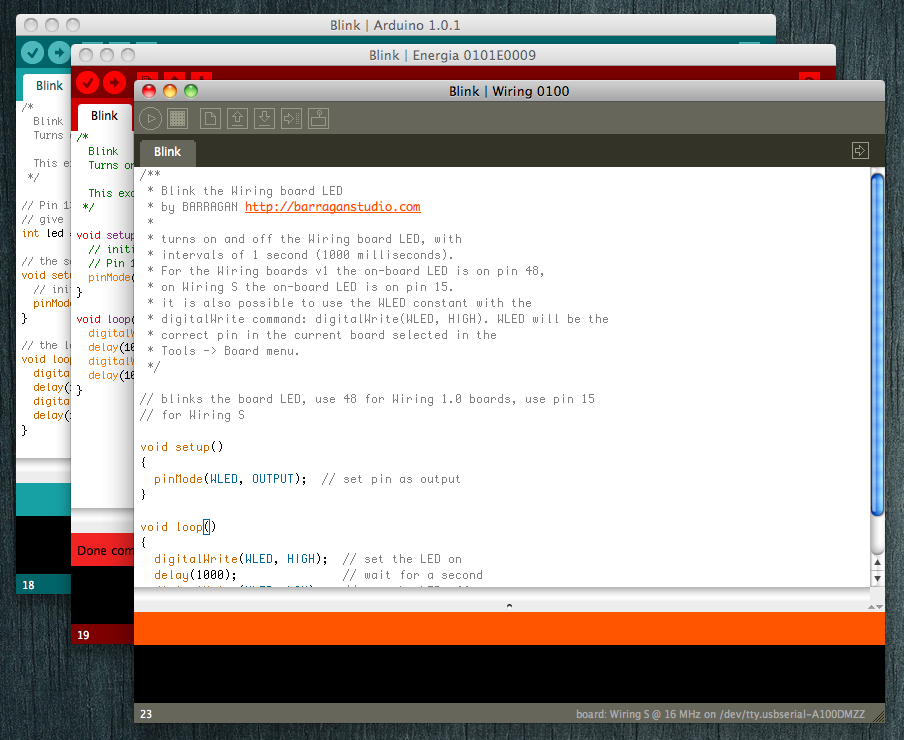Click the Wiring editor vertical scrollbar thumb

pyautogui.click(x=877, y=345)
